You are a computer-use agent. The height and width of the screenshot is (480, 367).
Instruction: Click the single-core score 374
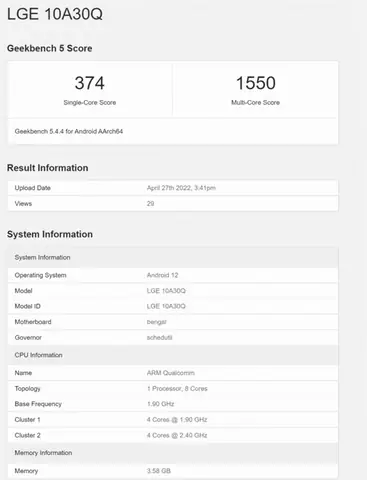tap(90, 83)
